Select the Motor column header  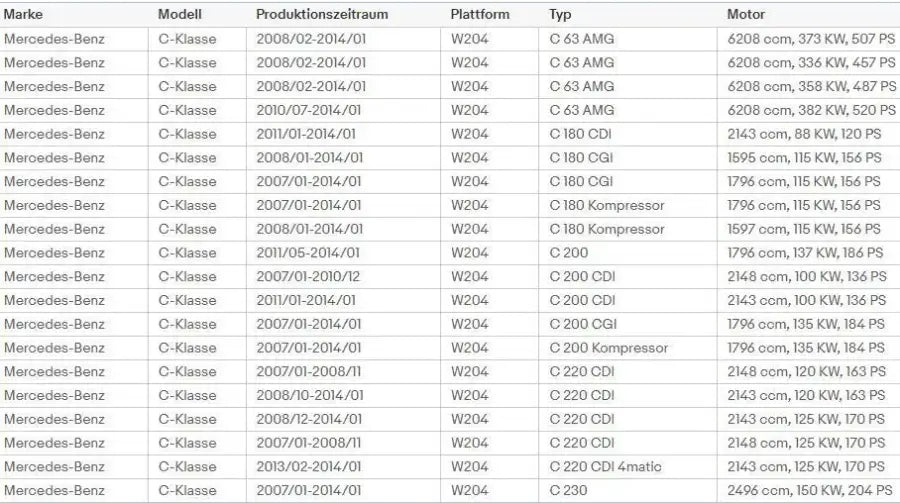point(746,15)
